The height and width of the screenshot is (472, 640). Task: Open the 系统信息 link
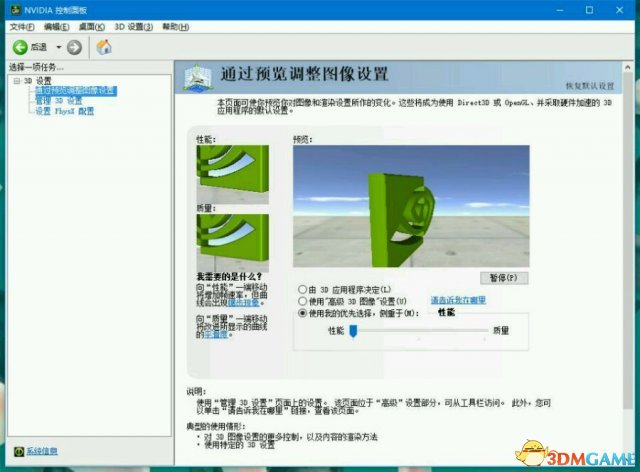tap(42, 451)
